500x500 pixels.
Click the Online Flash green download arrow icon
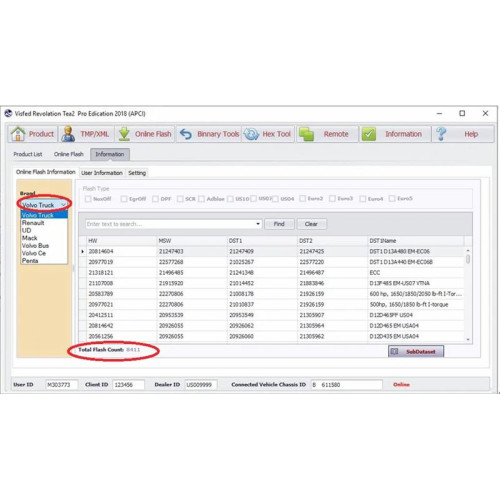pos(124,134)
